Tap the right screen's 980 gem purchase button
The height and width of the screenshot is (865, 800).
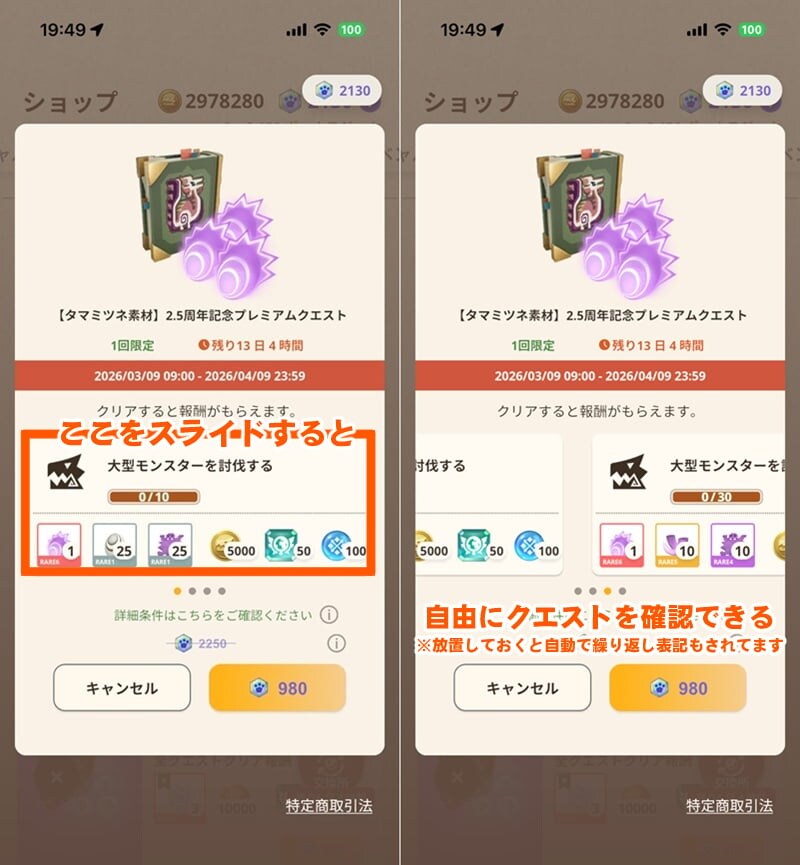click(x=678, y=687)
